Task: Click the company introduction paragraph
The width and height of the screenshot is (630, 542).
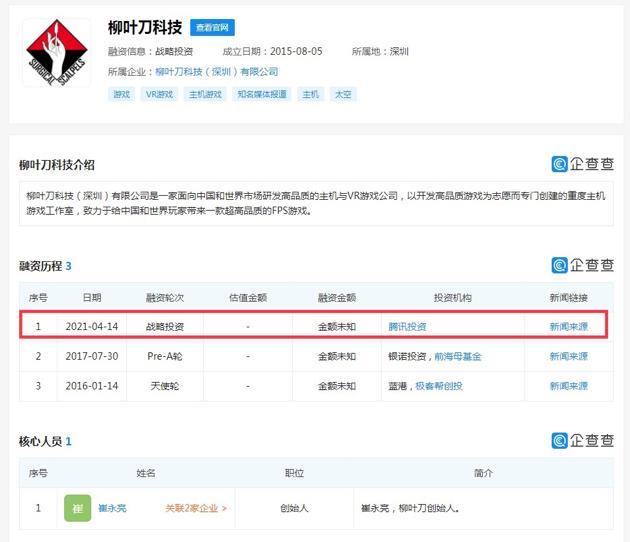Action: point(316,203)
